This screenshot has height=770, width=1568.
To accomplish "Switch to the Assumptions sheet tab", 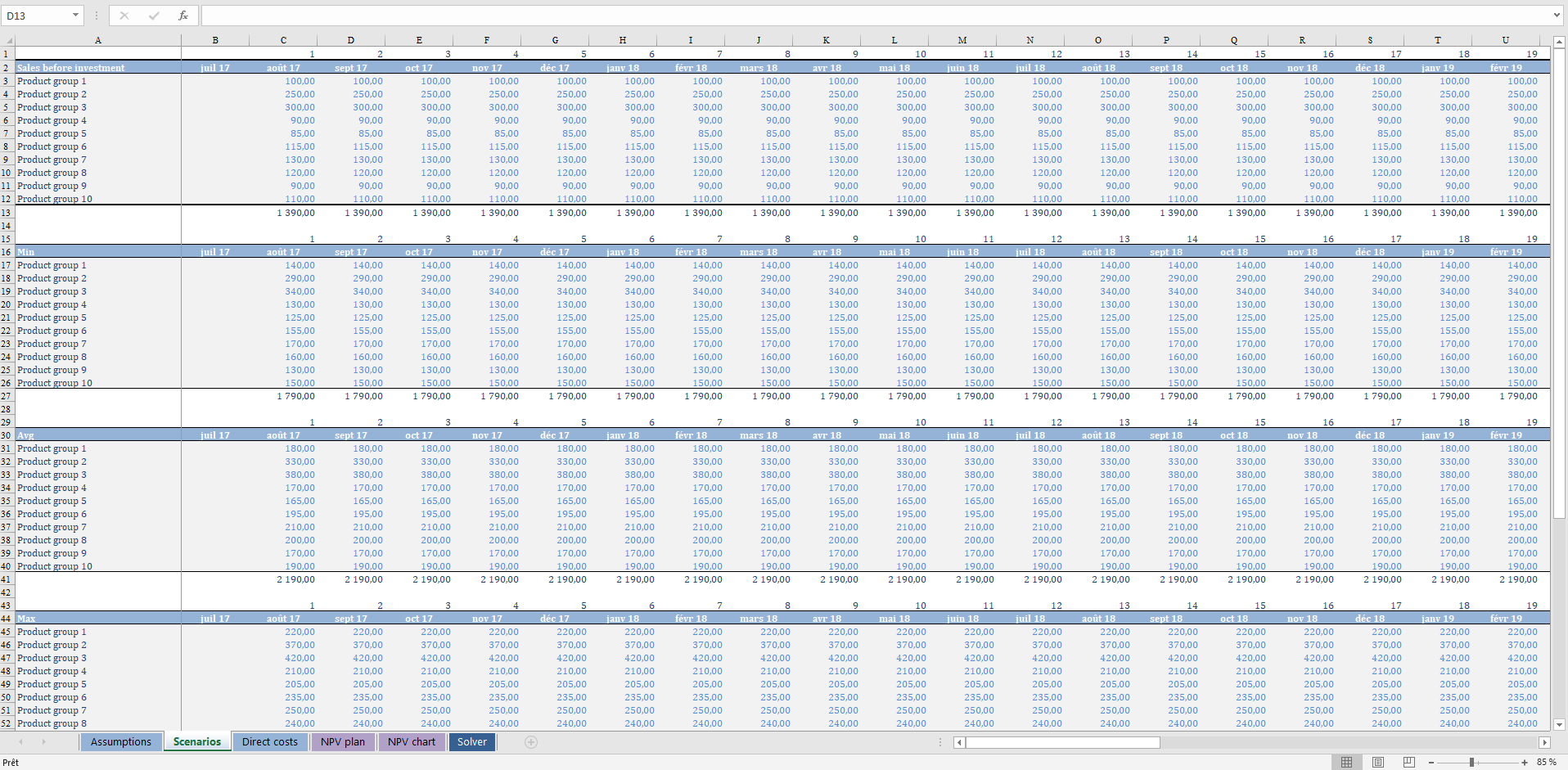I will coord(121,741).
